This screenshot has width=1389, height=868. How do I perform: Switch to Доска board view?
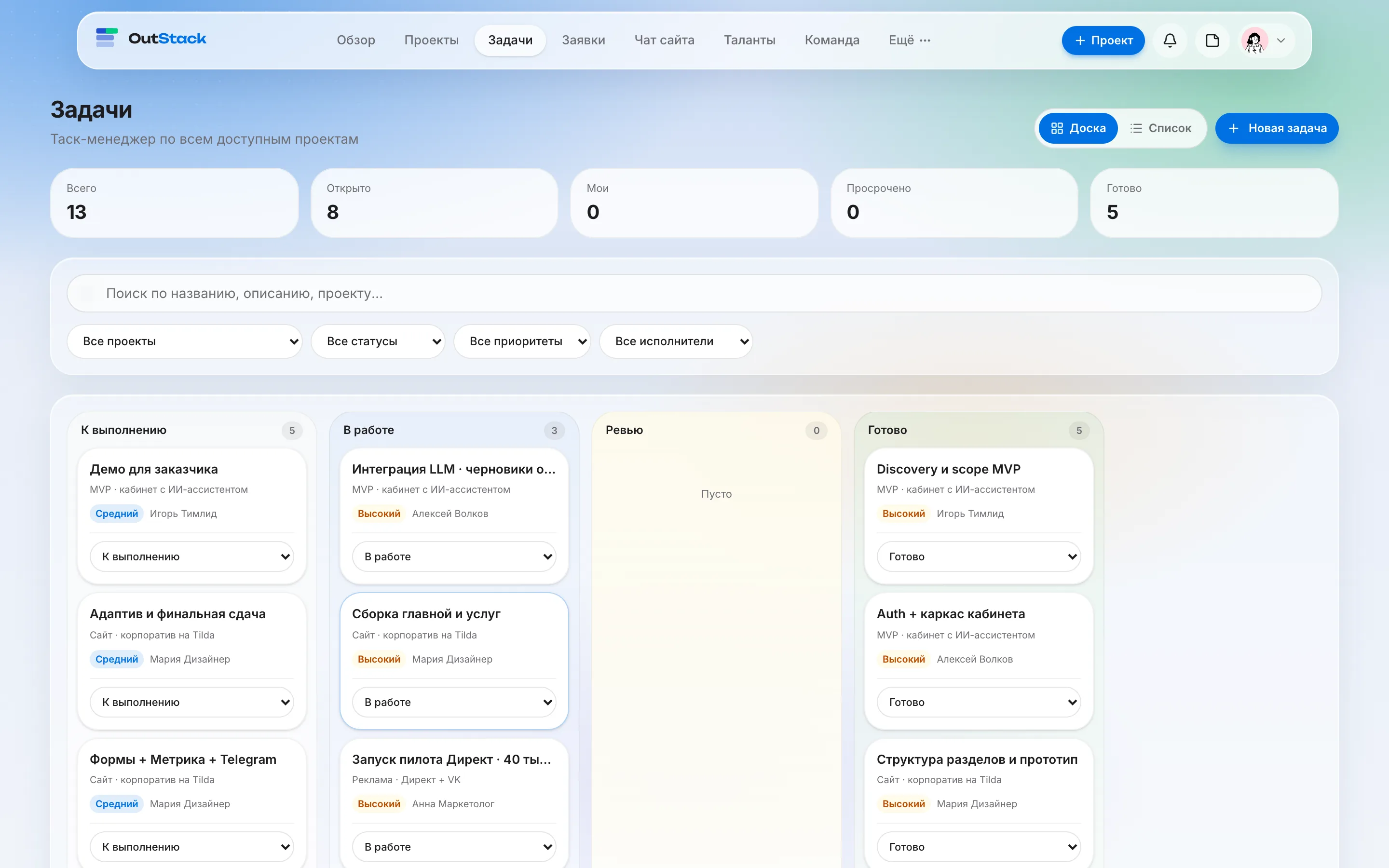pos(1078,128)
